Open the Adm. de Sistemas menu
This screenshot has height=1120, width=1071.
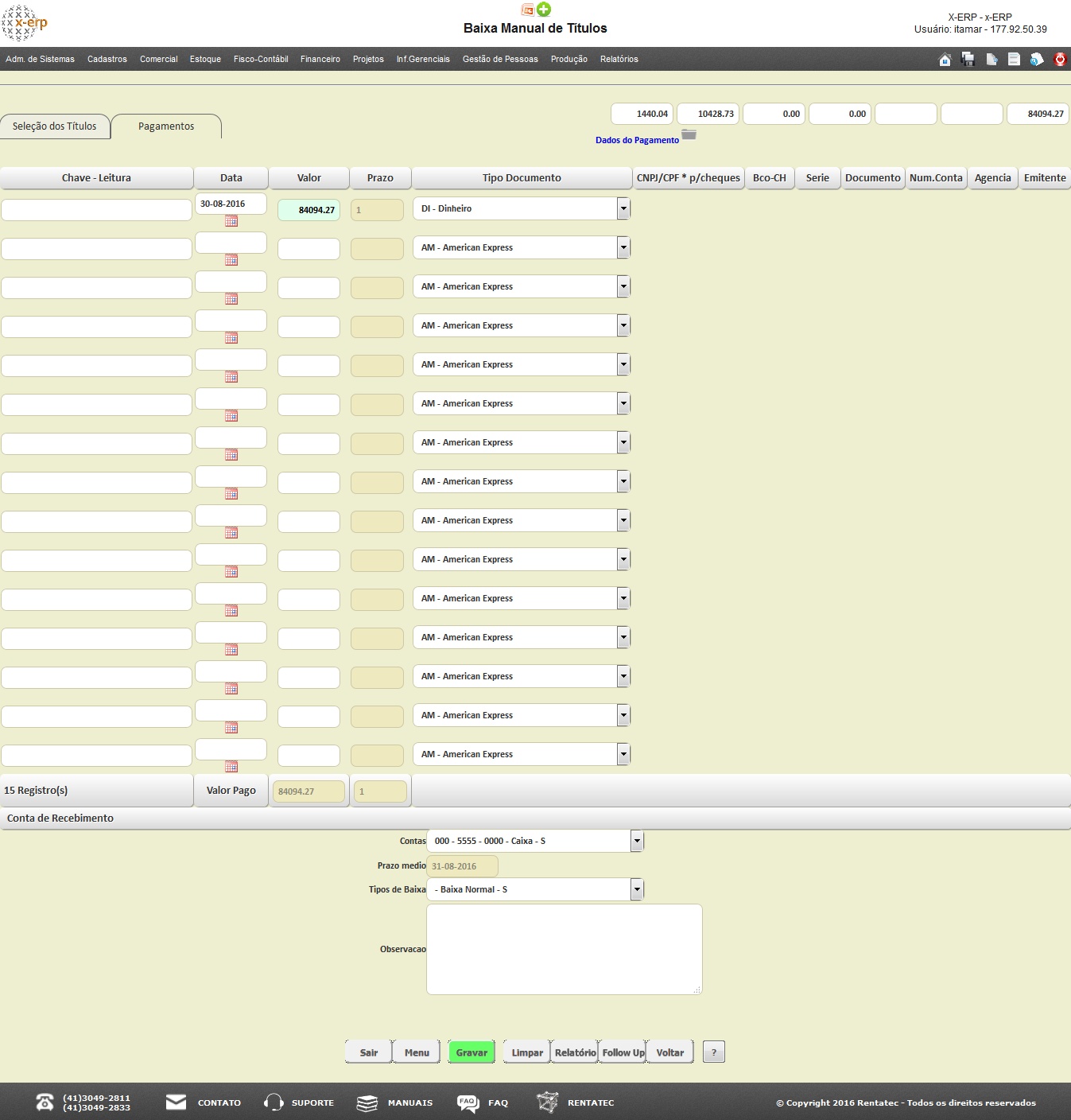(40, 59)
